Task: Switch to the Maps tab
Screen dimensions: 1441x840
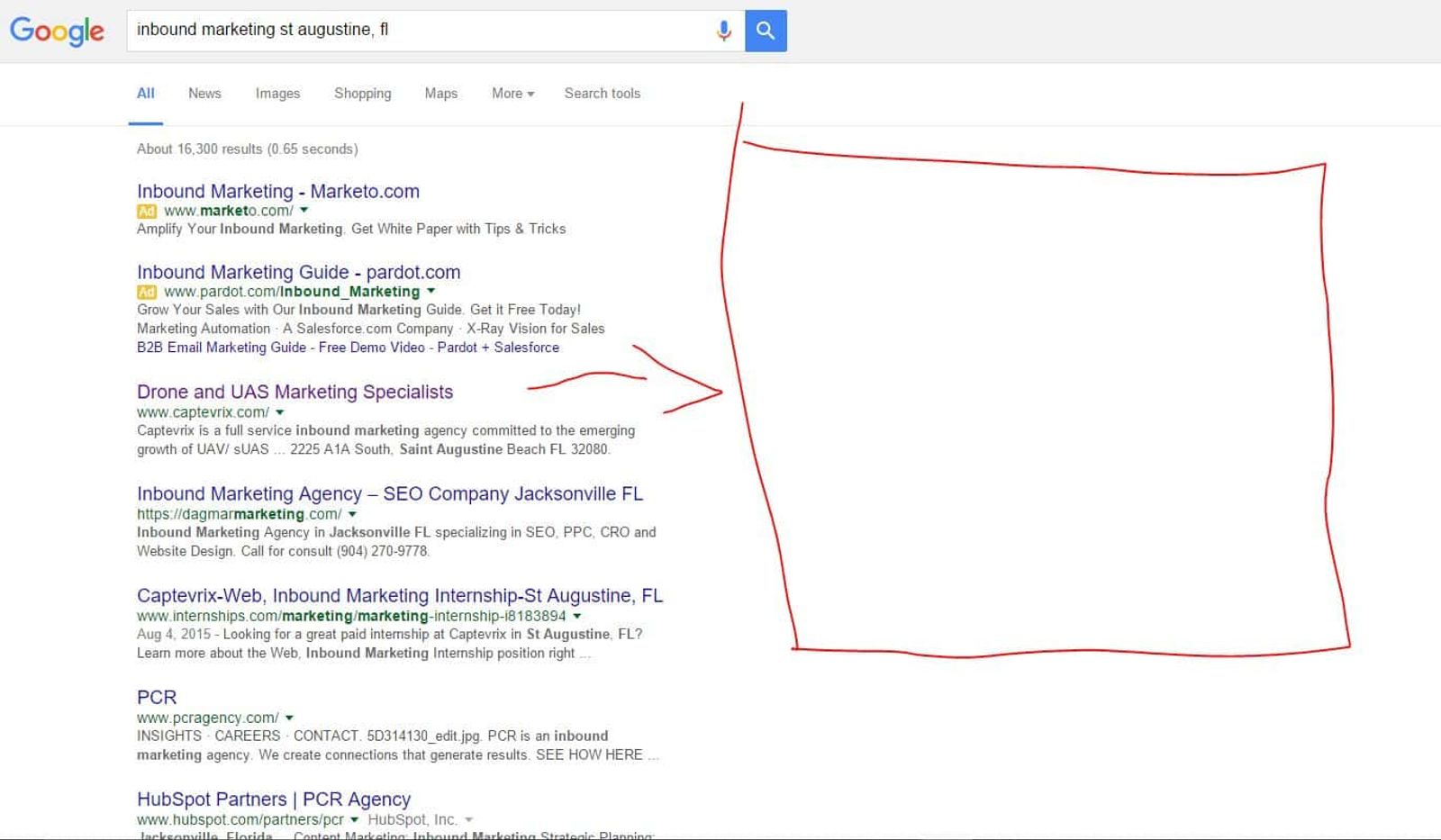Action: pyautogui.click(x=441, y=94)
